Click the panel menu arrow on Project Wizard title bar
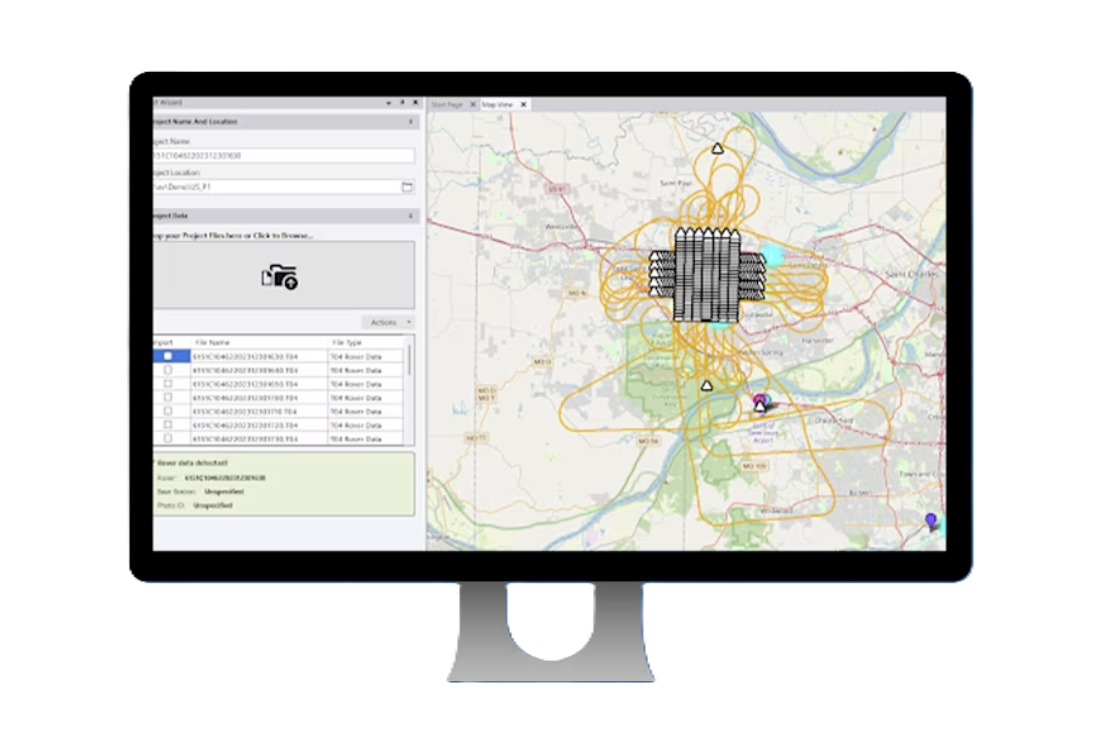This screenshot has width=1105, height=750. pos(388,101)
